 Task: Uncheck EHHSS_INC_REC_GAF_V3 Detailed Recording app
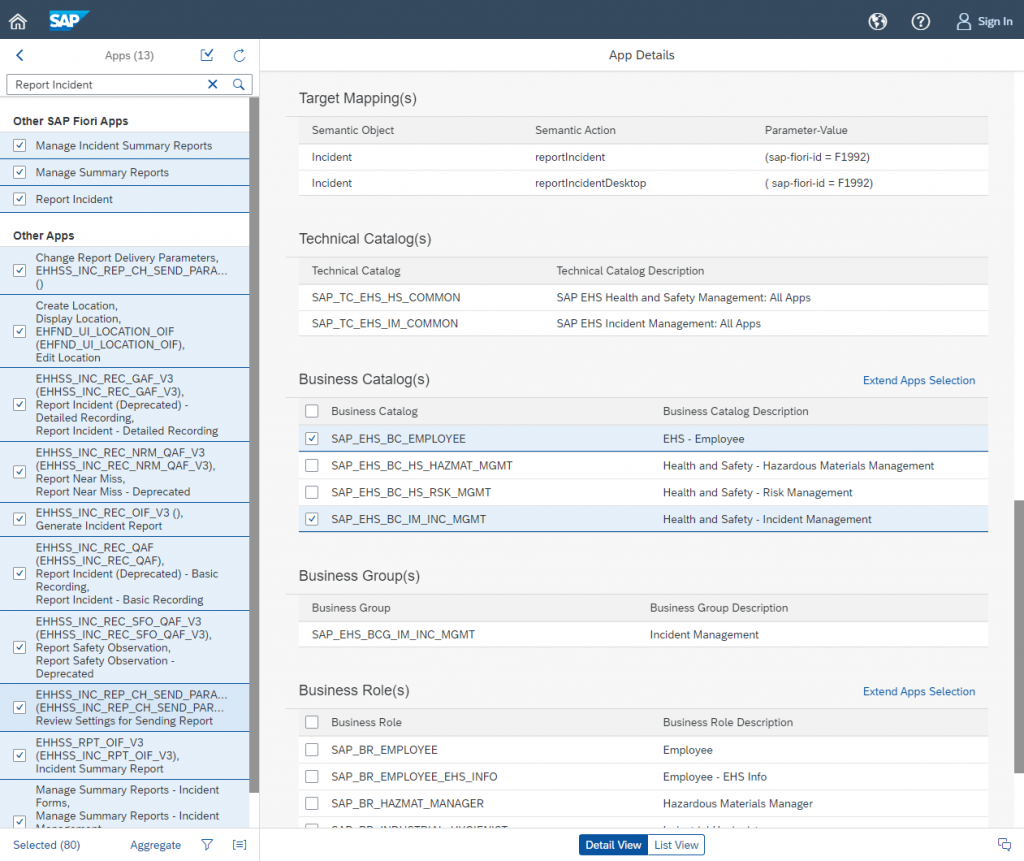(x=20, y=404)
